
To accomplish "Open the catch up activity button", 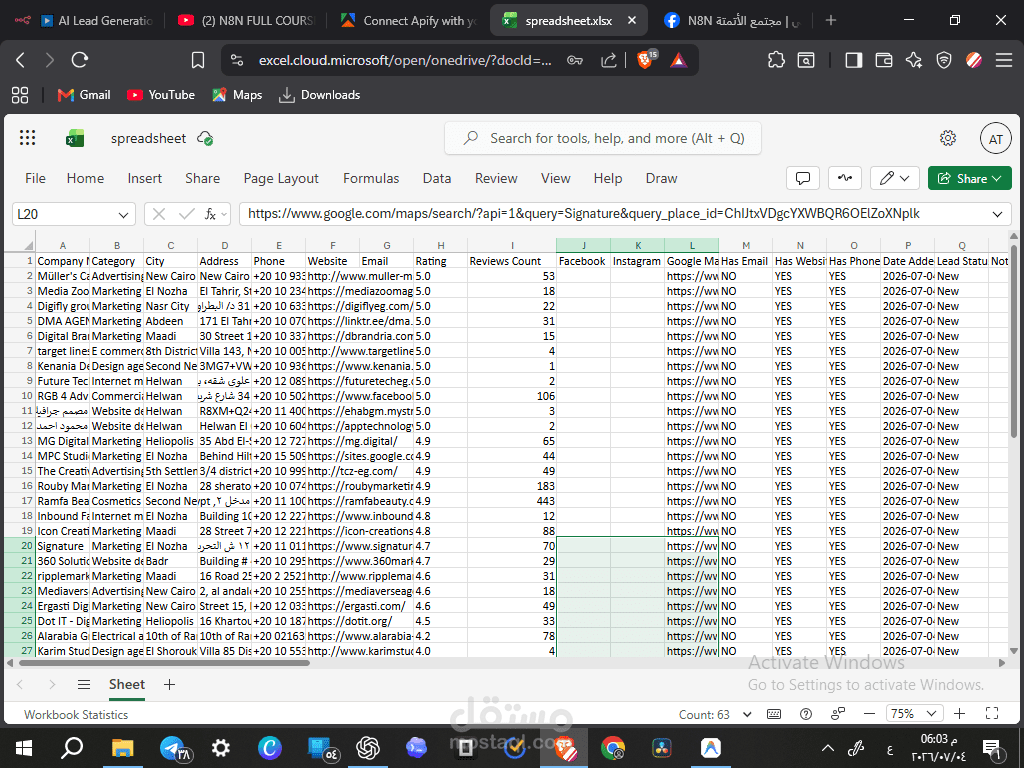I will 844,178.
